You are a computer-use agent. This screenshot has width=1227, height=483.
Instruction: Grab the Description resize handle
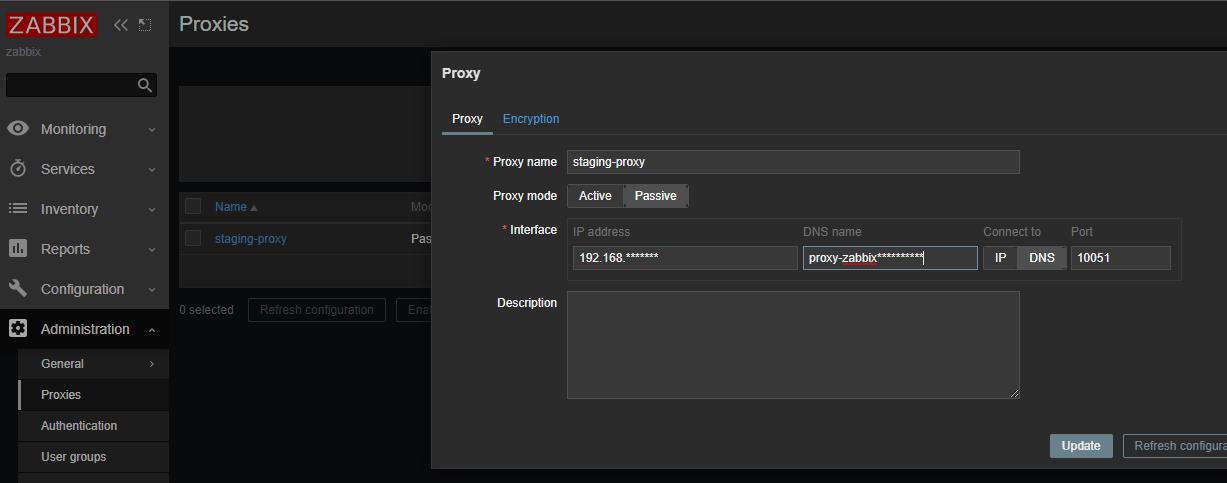[1014, 393]
